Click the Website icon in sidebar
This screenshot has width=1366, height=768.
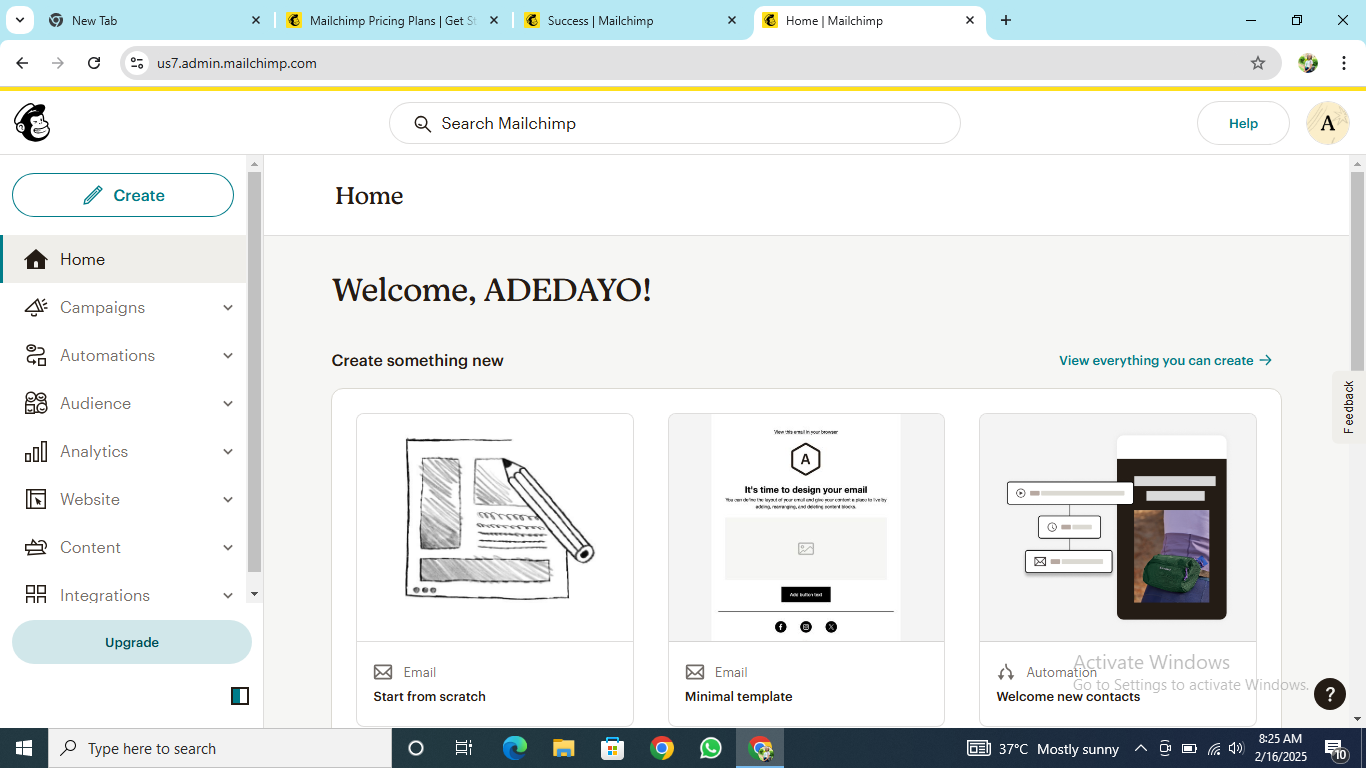(x=36, y=500)
